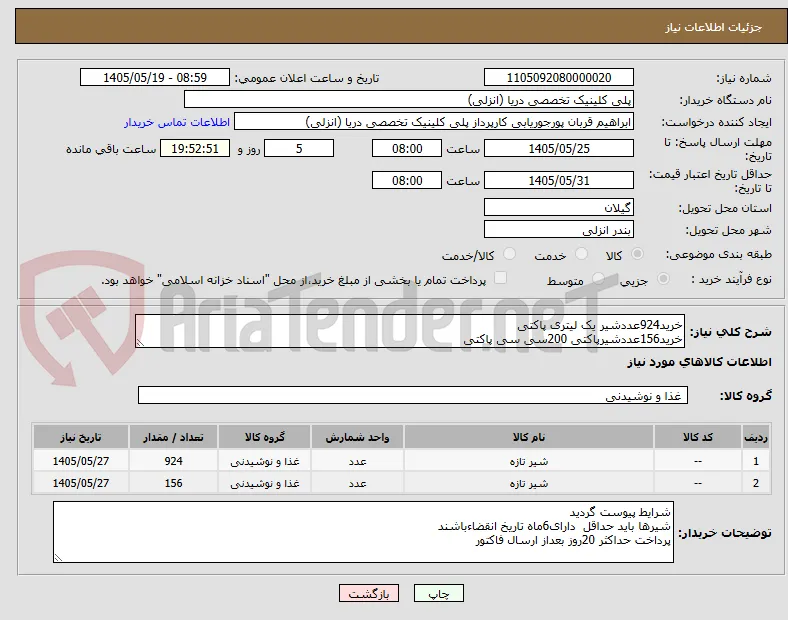The image size is (788, 620).
Task: Click the announcement date field 1405/05/19 - 08:59
Action: (x=155, y=77)
